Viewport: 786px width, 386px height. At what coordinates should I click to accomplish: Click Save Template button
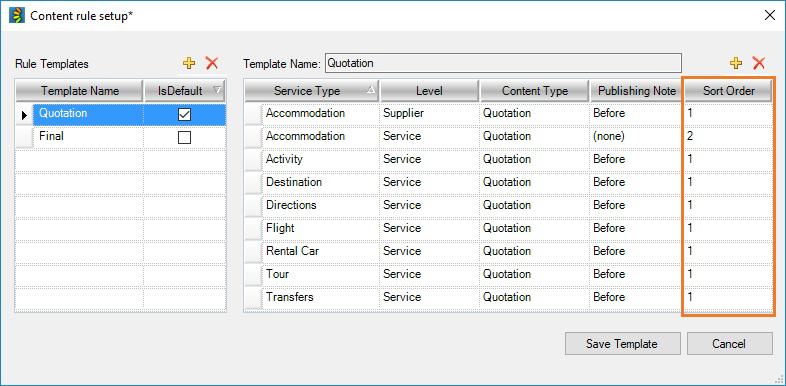623,343
